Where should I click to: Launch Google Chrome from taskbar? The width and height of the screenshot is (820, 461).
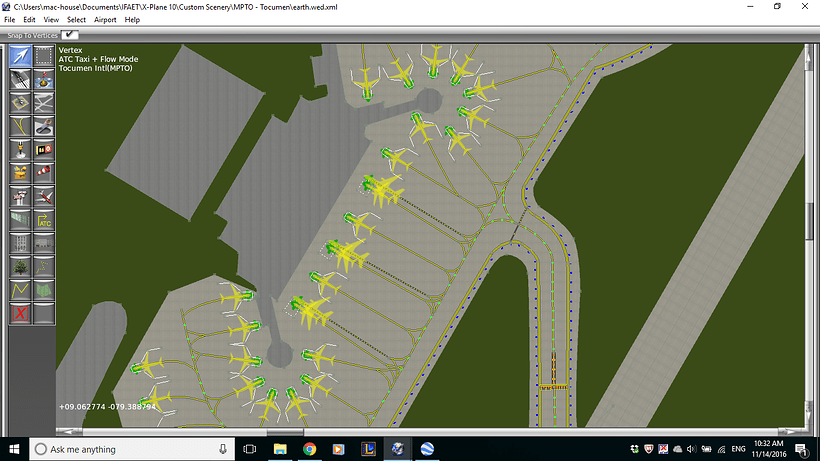click(310, 449)
